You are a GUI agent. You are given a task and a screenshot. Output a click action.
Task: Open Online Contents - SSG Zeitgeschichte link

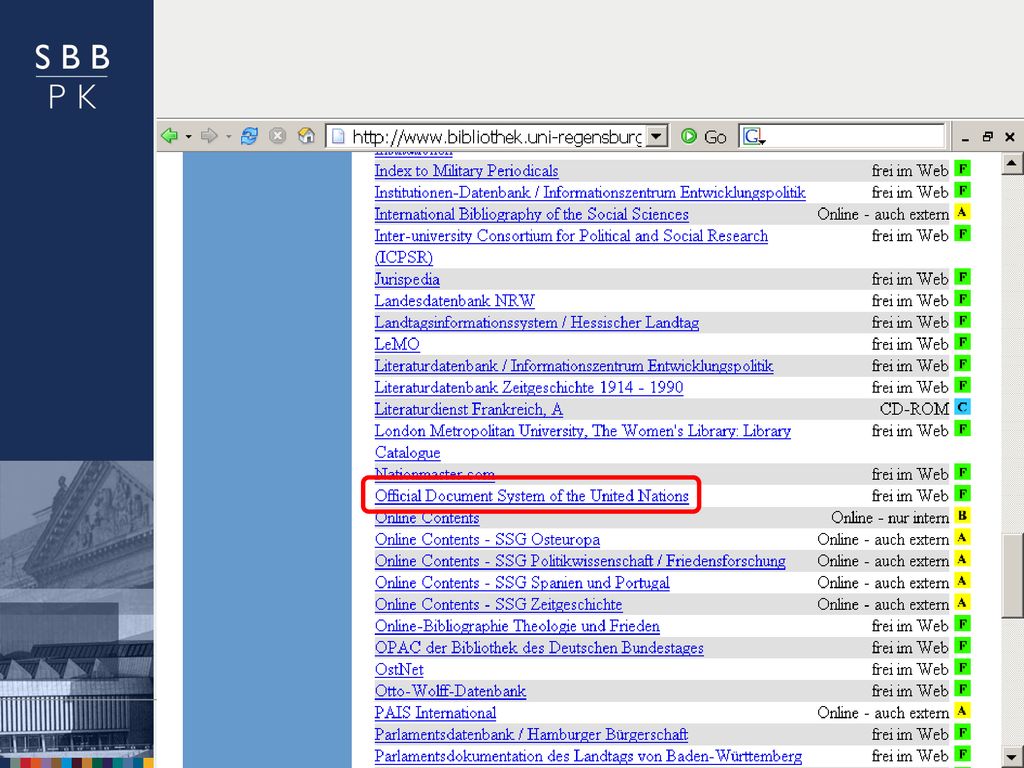498,604
